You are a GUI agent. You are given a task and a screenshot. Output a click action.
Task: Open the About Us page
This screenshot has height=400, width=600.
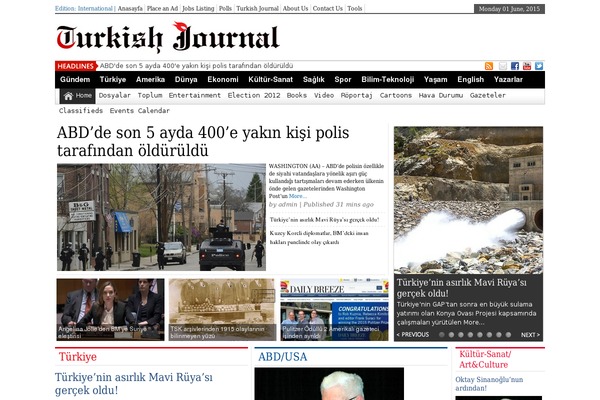[x=295, y=8]
